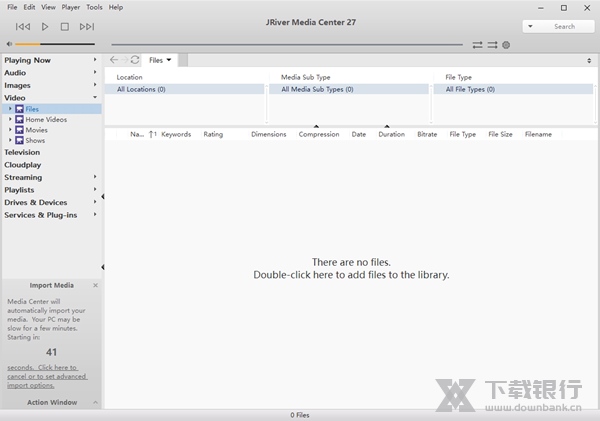
Task: Click the Play button
Action: (x=45, y=27)
